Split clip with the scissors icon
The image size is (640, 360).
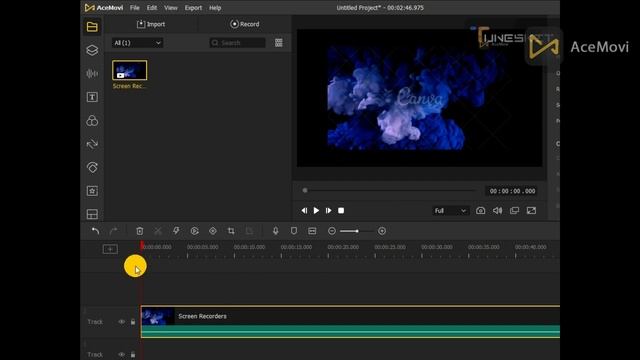pos(158,231)
